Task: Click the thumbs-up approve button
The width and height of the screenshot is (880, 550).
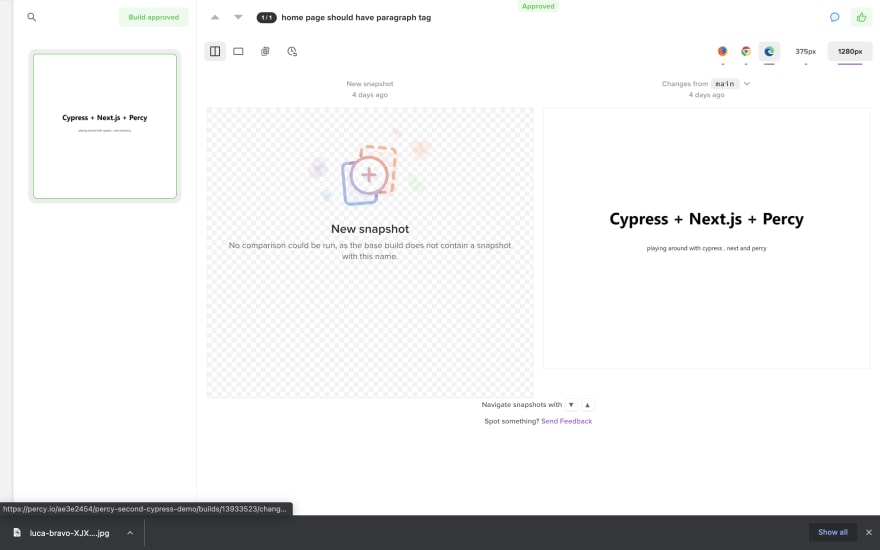Action: [x=861, y=17]
